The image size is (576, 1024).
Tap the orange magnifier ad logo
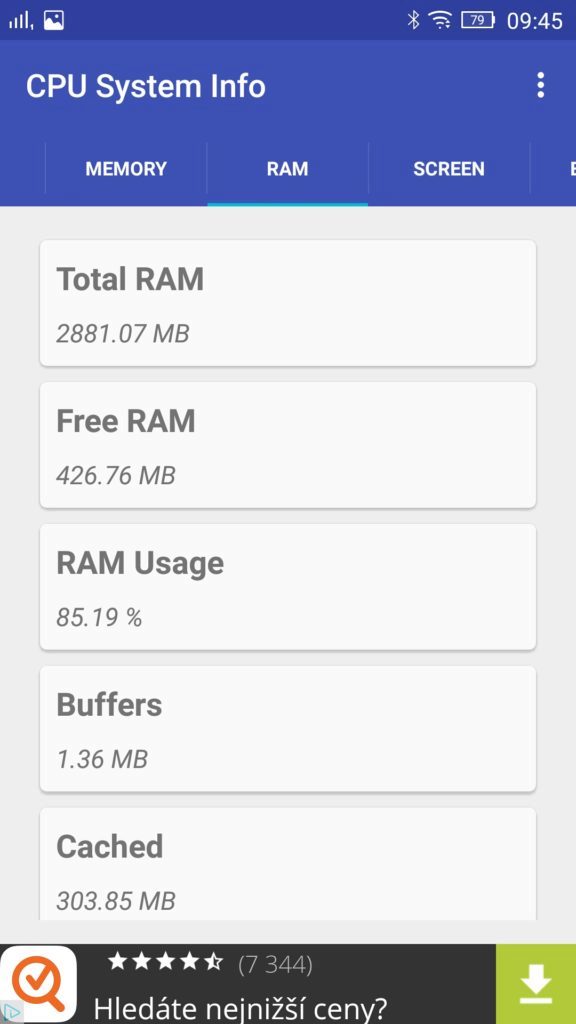(x=39, y=984)
